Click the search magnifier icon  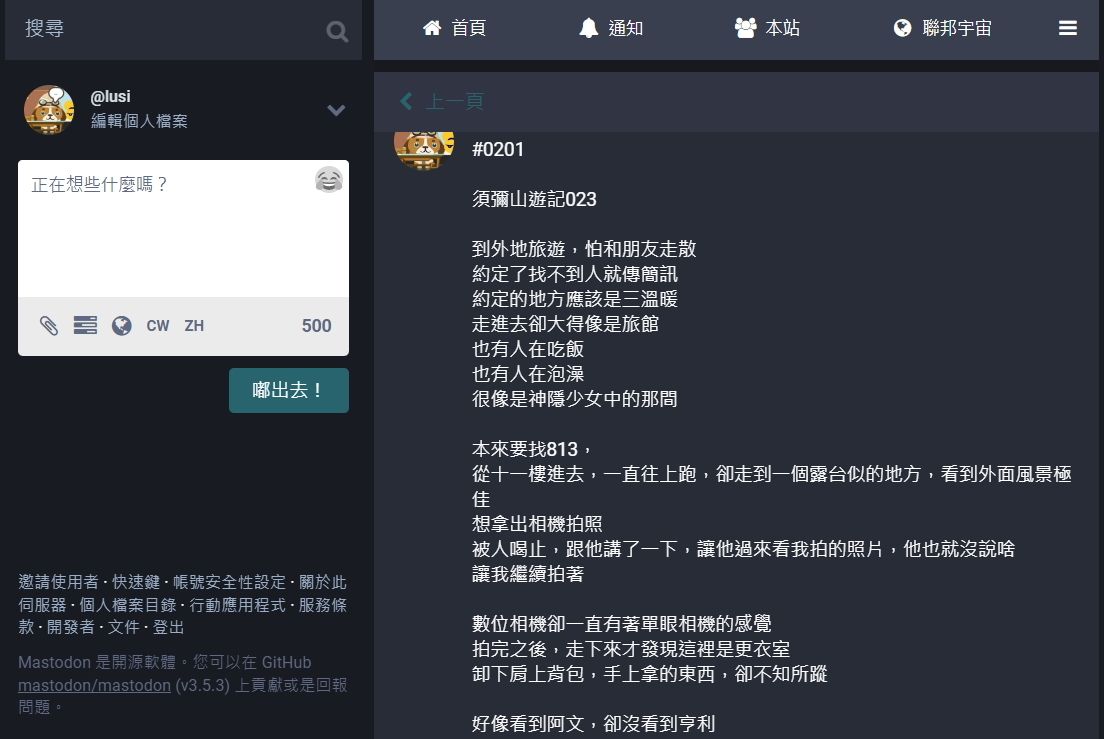337,31
